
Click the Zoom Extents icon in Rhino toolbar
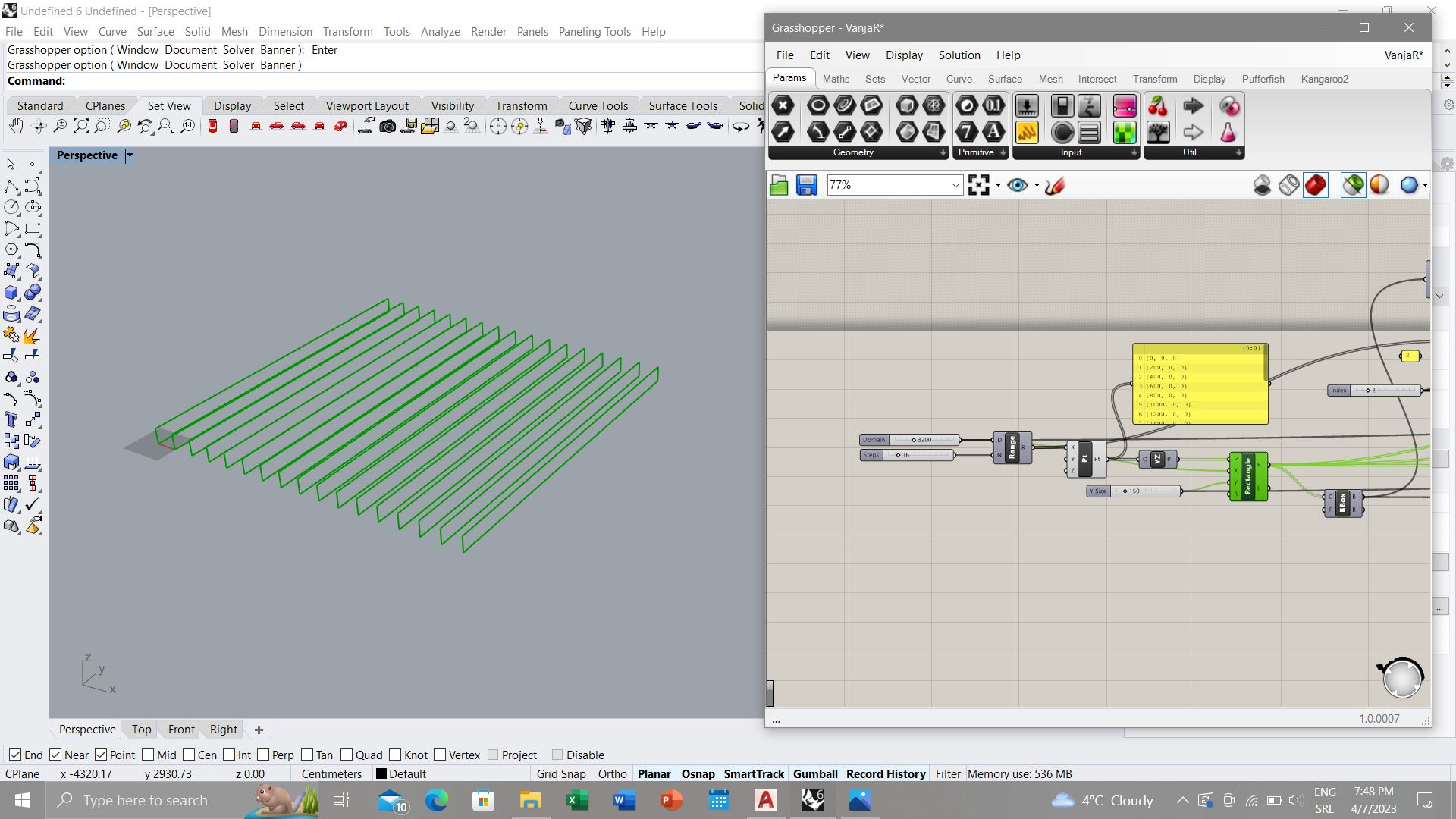coord(80,126)
